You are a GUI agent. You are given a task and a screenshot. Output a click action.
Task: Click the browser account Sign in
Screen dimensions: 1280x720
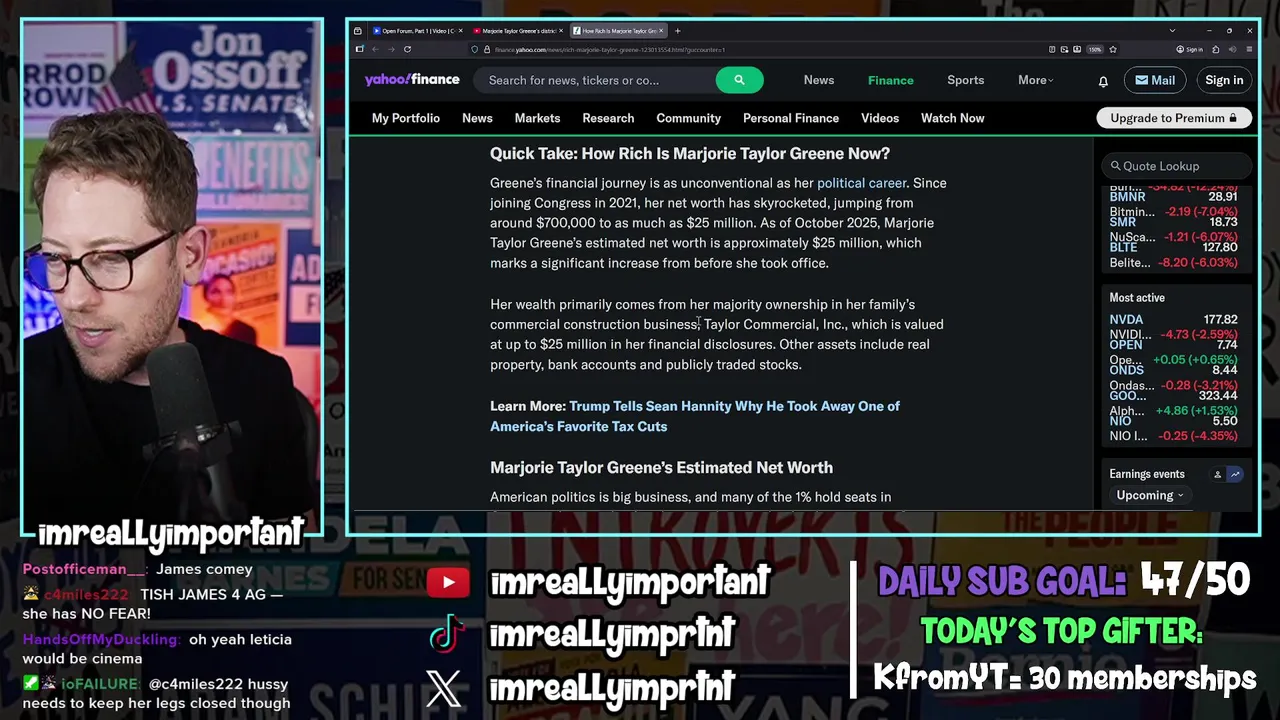1190,49
